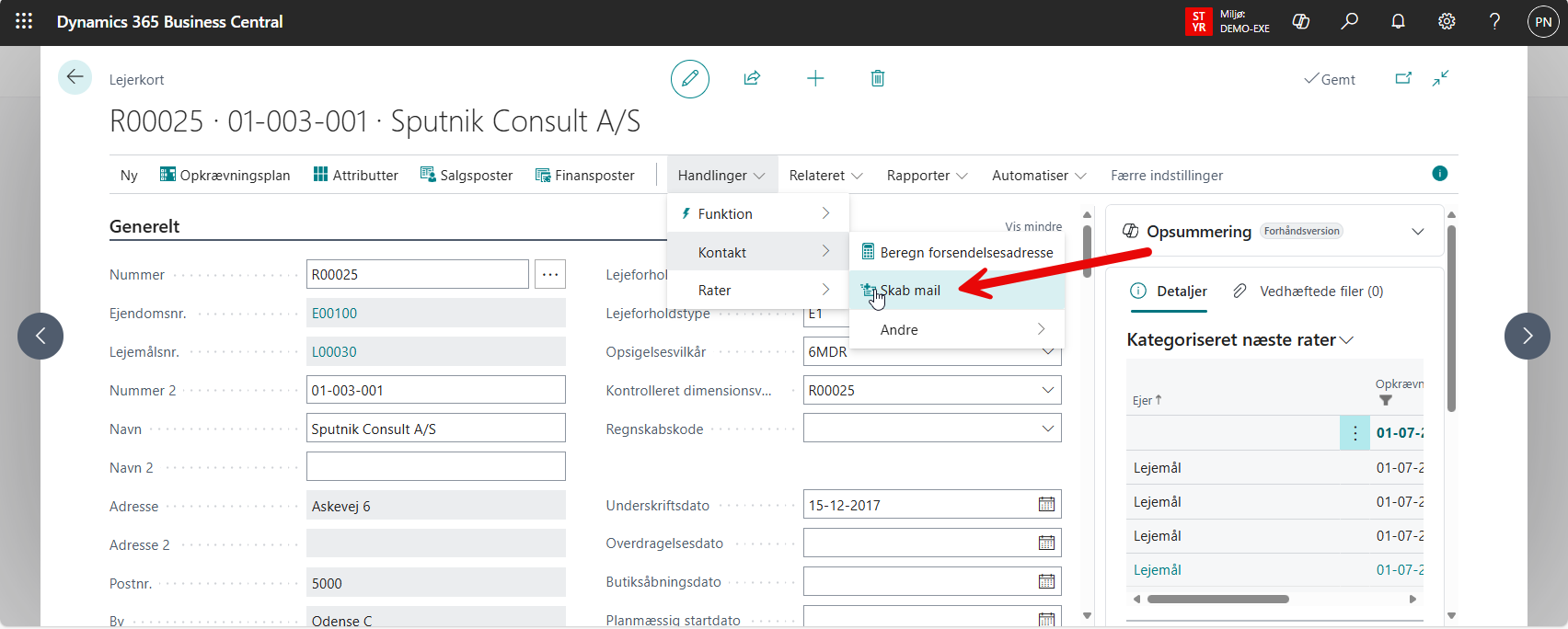Open the calendar for Overdragelsesdato
The height and width of the screenshot is (629, 1568).
pos(1046,543)
